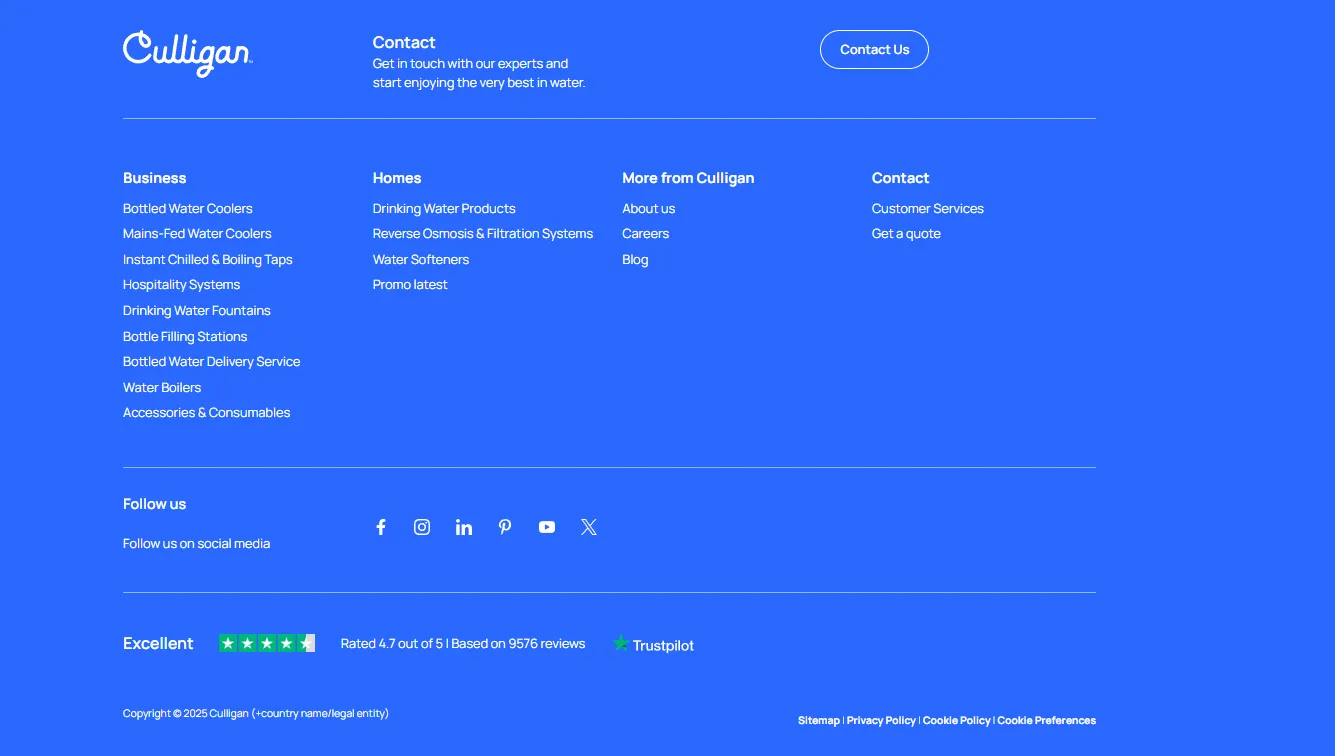Open Promo latest link
The width and height of the screenshot is (1335, 756).
pos(410,285)
